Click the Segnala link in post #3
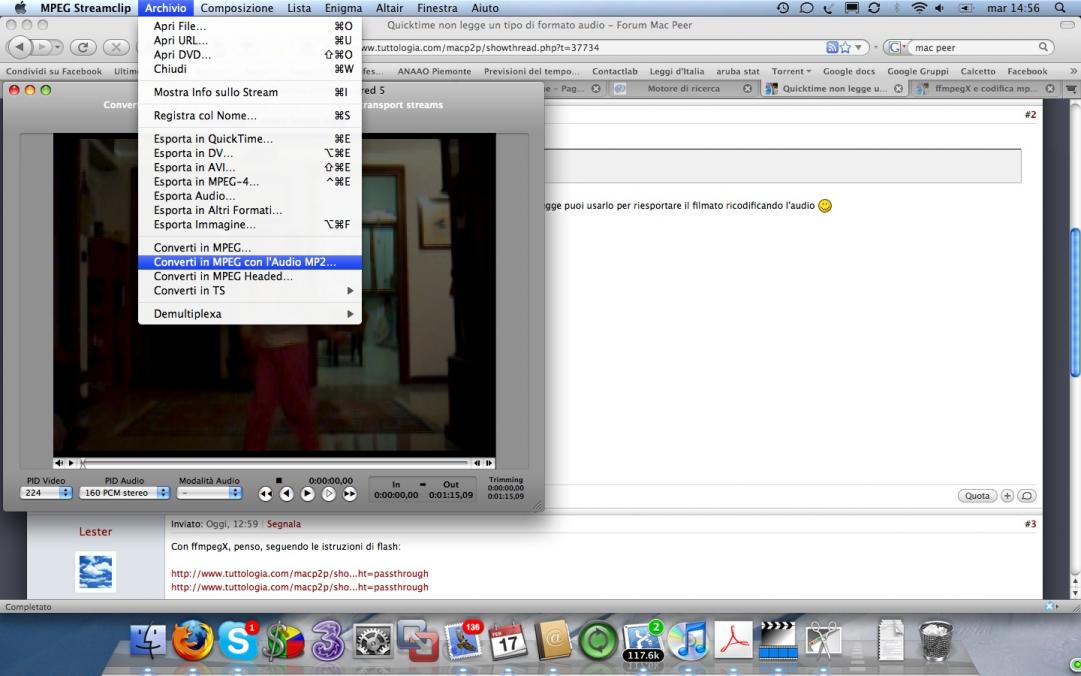1081x676 pixels. pyautogui.click(x=283, y=524)
